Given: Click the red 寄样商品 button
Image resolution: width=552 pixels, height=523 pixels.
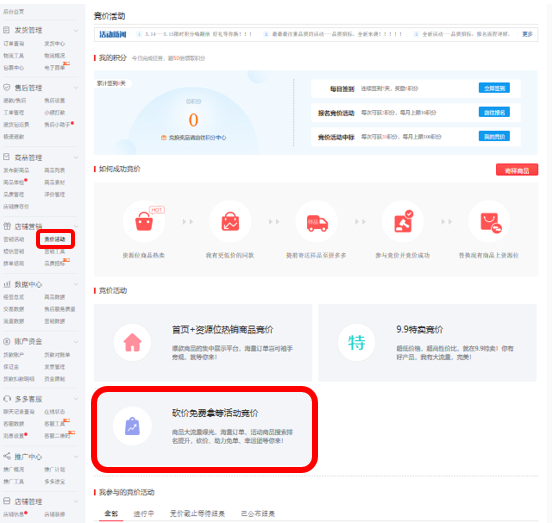Looking at the screenshot, I should 517,171.
